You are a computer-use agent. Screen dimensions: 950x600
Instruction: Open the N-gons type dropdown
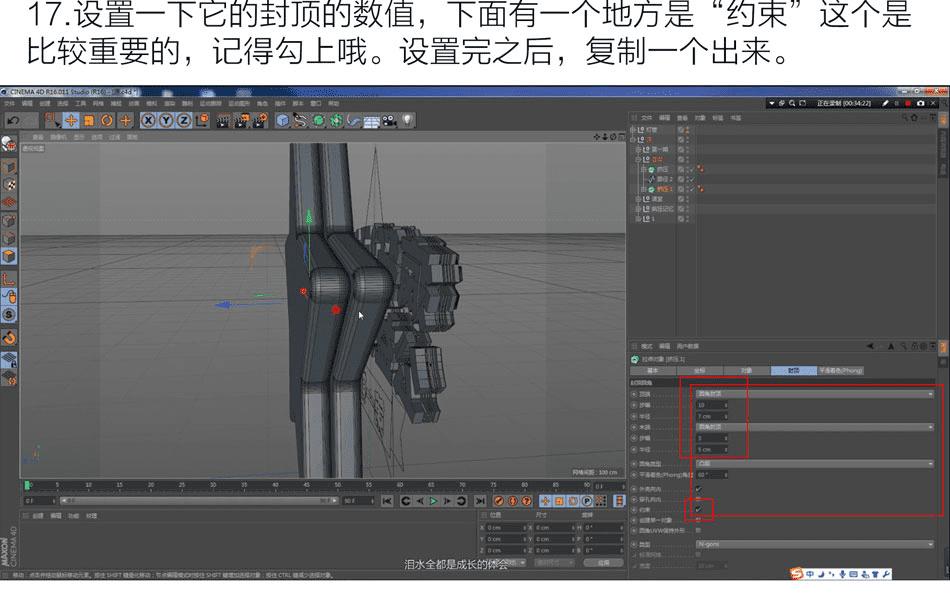815,544
